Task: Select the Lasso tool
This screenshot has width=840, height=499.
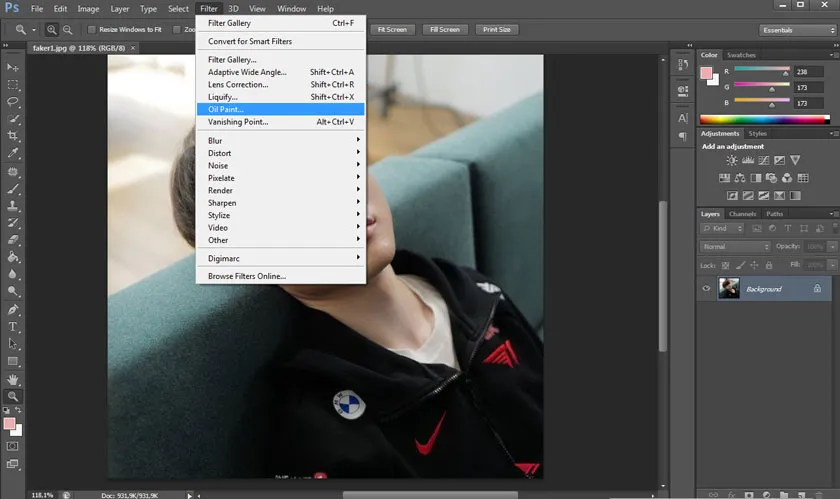Action: (13, 101)
